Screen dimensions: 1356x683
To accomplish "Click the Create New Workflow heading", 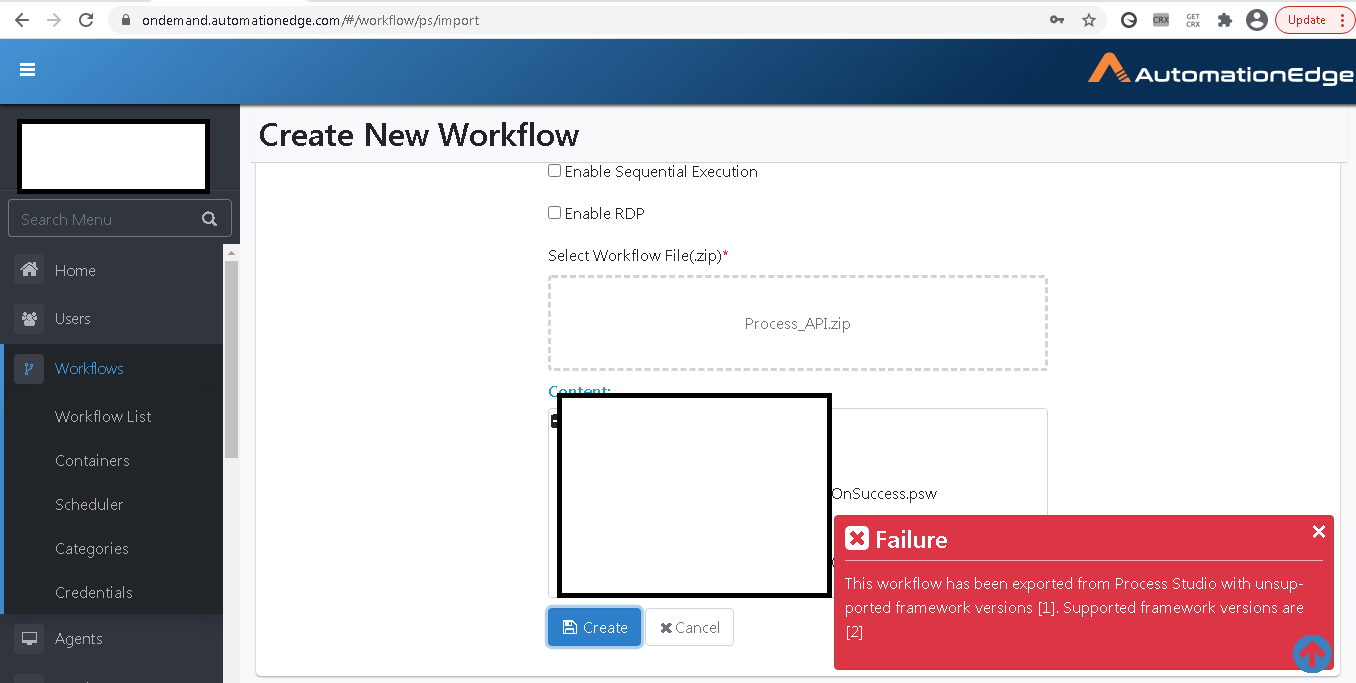I will pos(419,134).
